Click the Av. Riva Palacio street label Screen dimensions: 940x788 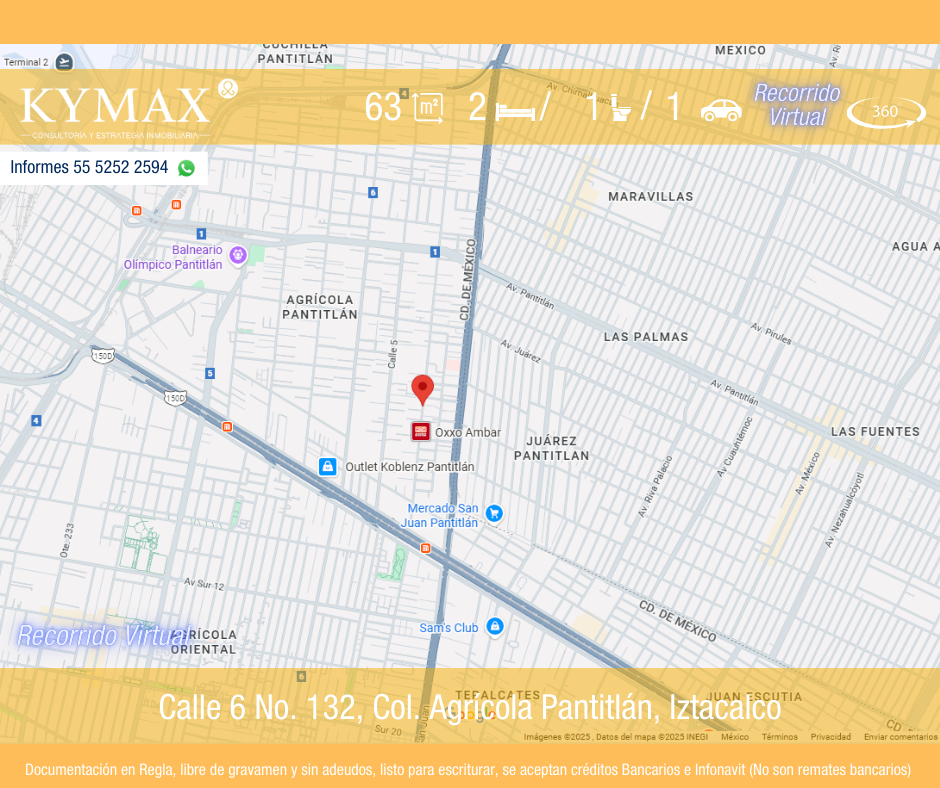coord(655,486)
